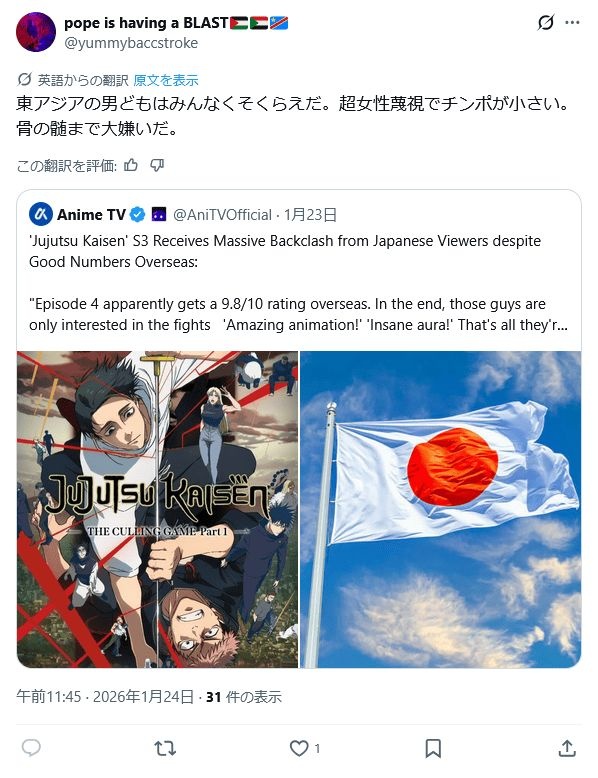Click the affiliate badge next to Anime TV
The height and width of the screenshot is (778, 598).
pyautogui.click(x=158, y=214)
